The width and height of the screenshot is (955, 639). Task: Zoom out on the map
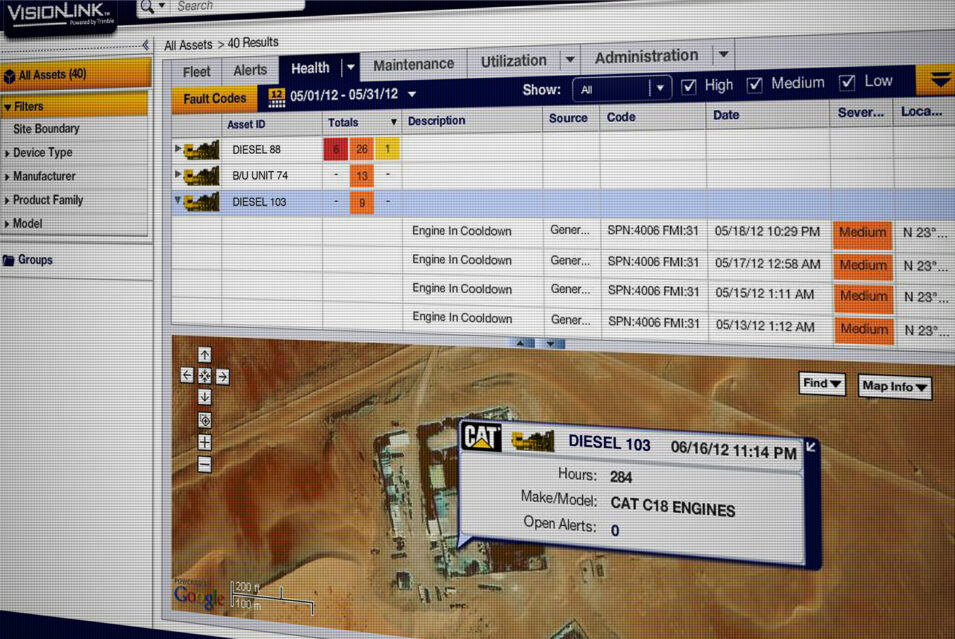pos(205,465)
